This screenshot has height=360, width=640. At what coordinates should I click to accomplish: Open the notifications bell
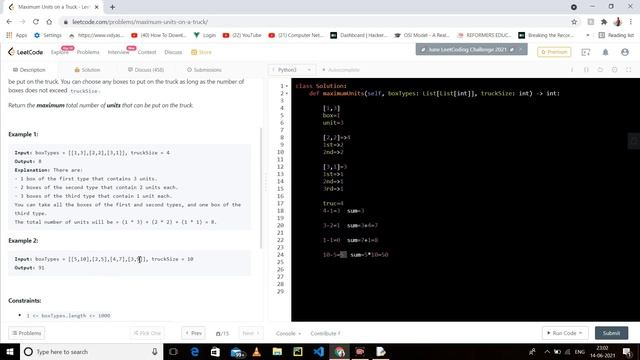(x=605, y=52)
